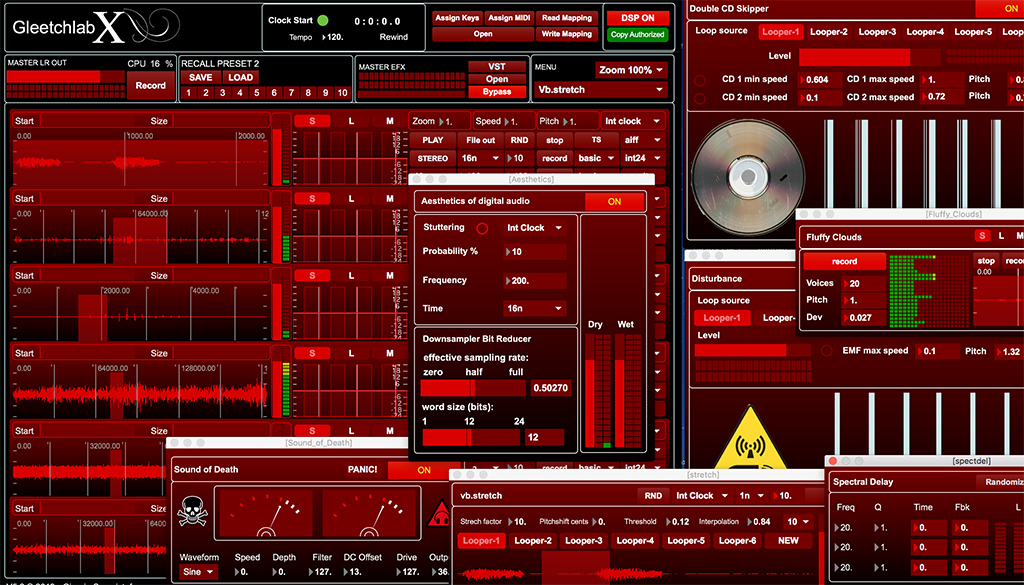Click the green Clock Start indicator
The height and width of the screenshot is (585, 1024).
323,20
